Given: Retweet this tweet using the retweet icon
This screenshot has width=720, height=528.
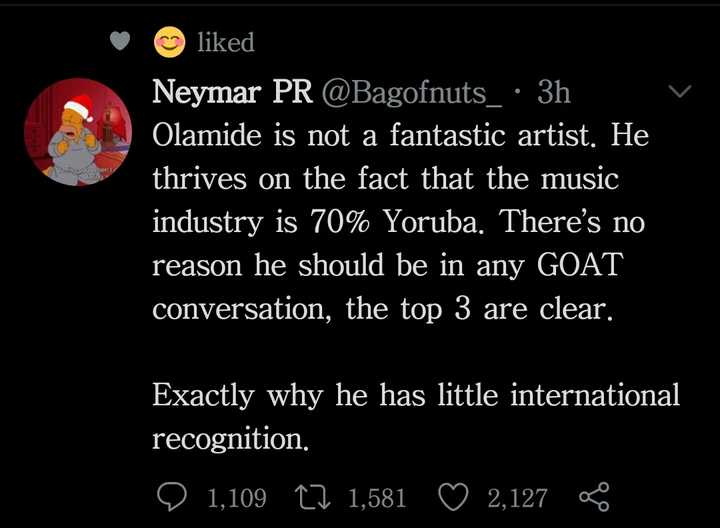Looking at the screenshot, I should click(x=321, y=497).
